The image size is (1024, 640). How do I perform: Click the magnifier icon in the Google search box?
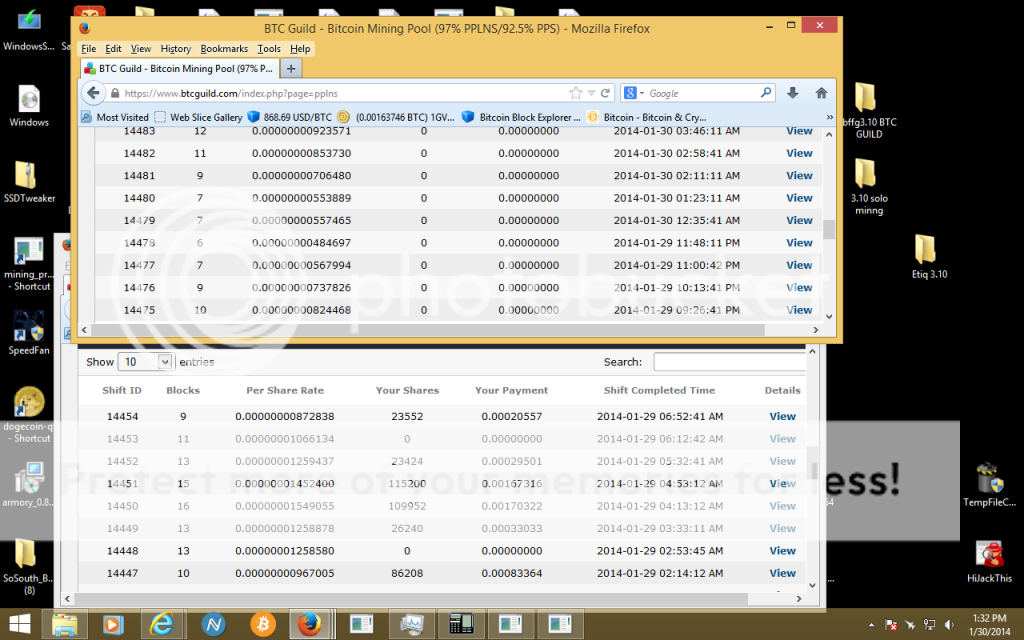pyautogui.click(x=766, y=93)
